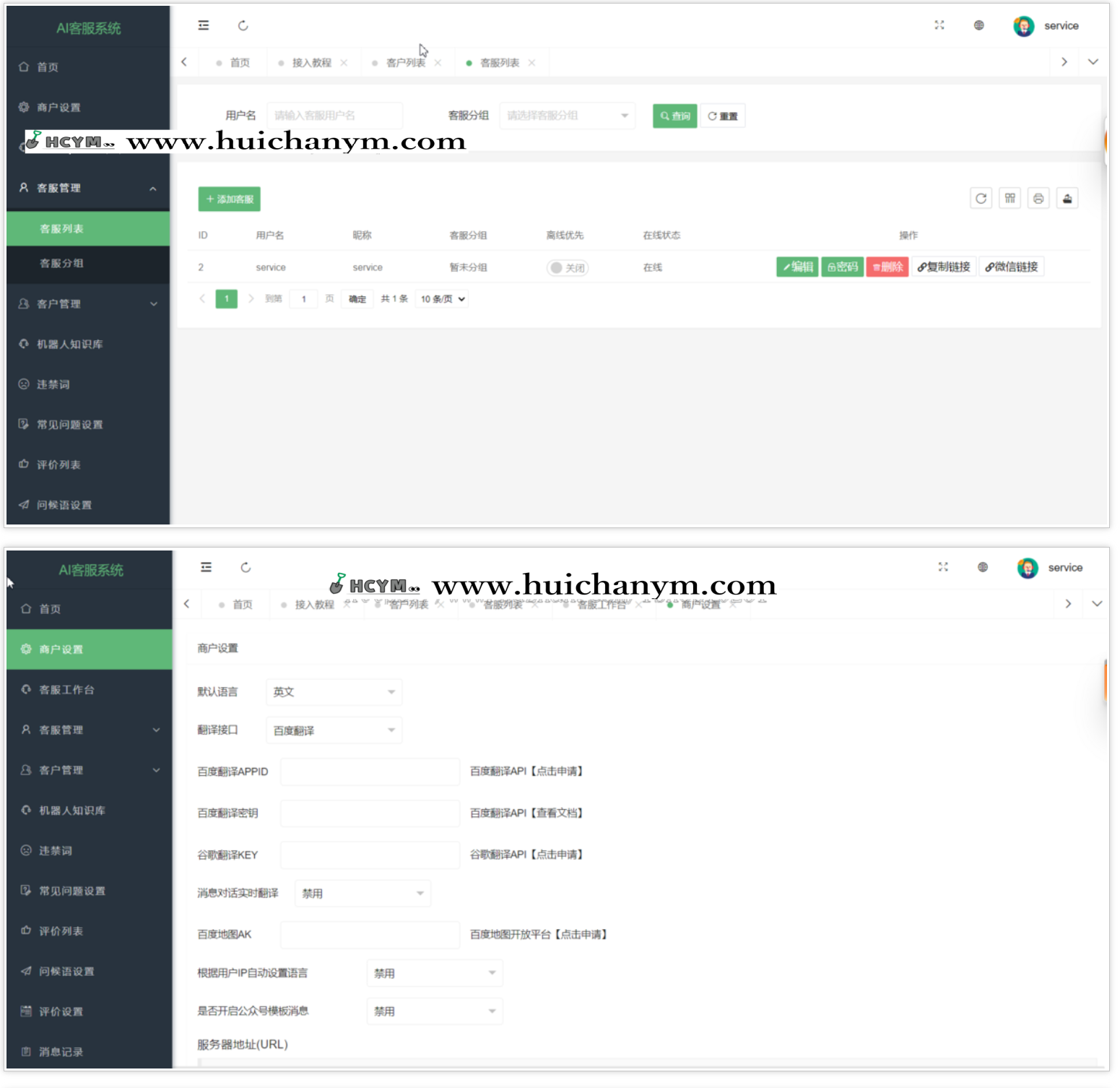
Task: Click Copy Link (复制链接) for service row
Action: (x=943, y=267)
